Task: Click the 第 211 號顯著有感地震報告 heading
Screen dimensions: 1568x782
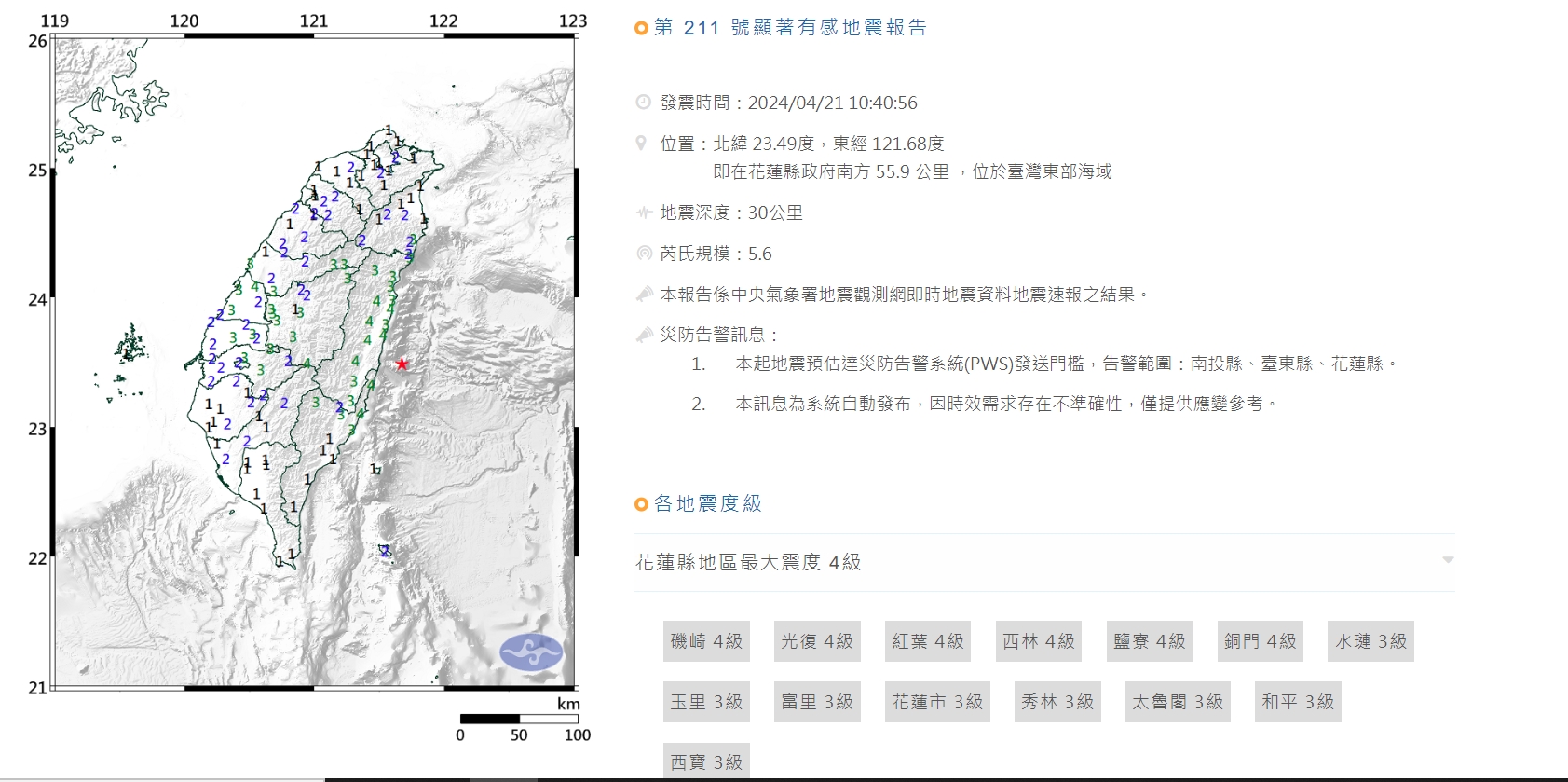Action: tap(790, 28)
